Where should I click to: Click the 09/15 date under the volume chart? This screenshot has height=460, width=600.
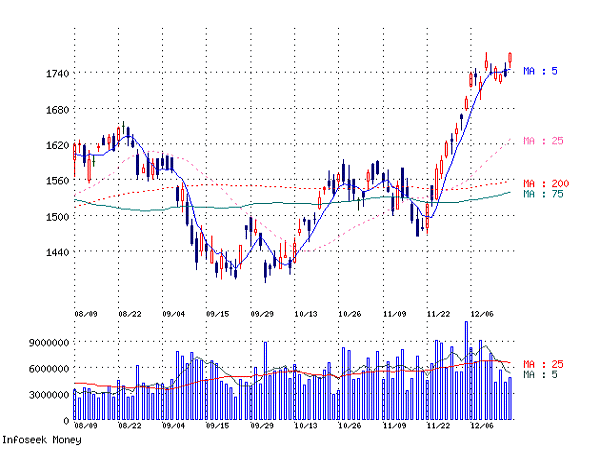click(218, 426)
